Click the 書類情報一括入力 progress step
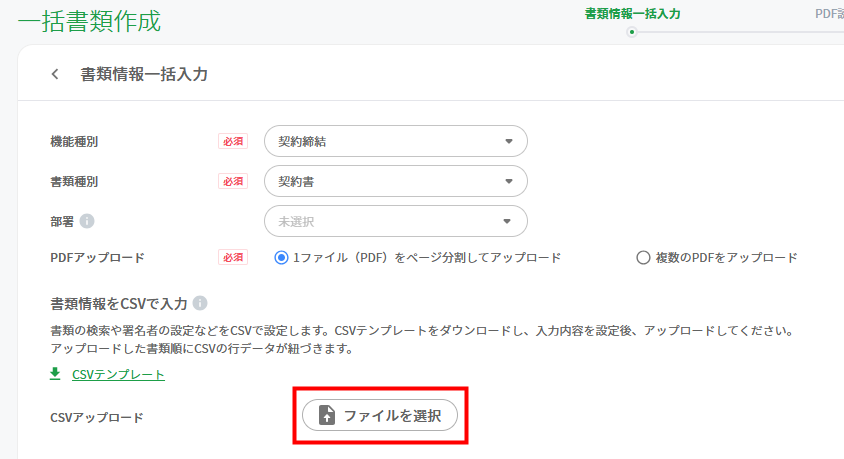Image resolution: width=844 pixels, height=459 pixels. (x=632, y=14)
